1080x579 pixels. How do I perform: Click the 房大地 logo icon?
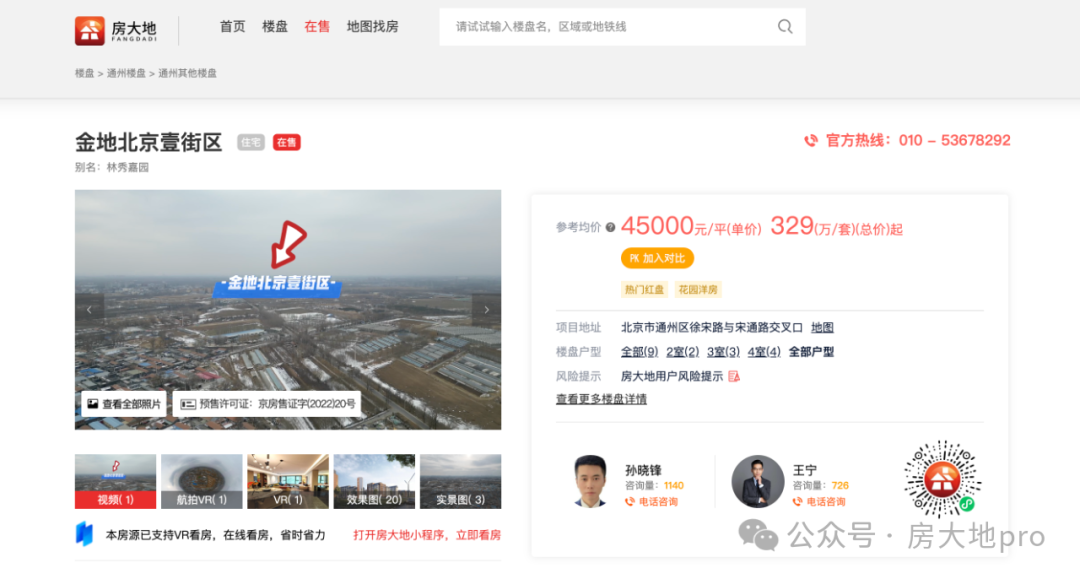[x=90, y=30]
